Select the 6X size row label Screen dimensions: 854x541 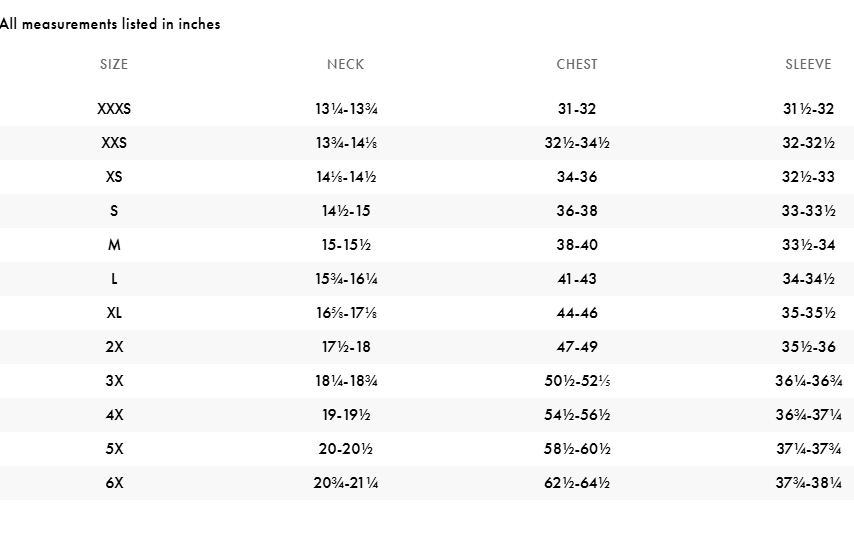click(x=114, y=483)
